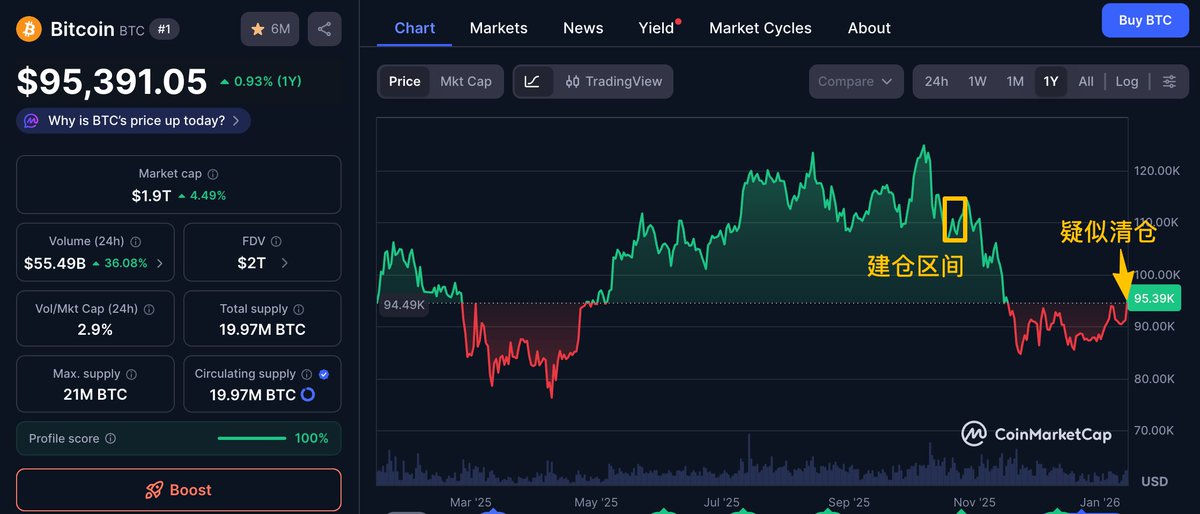Switch to the Markets tab
This screenshot has width=1200, height=514.
[498, 28]
